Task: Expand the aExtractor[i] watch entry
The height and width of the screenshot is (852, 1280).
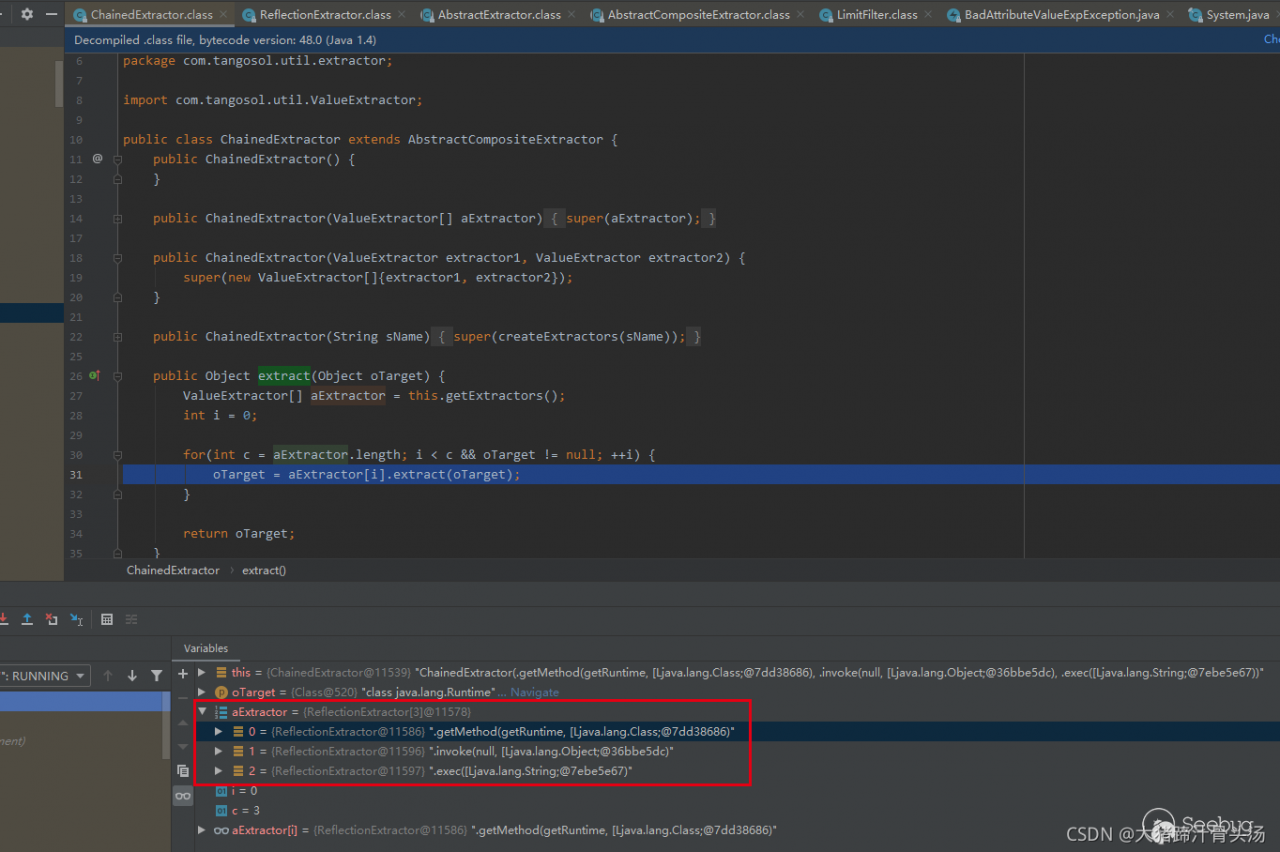Action: tap(202, 830)
